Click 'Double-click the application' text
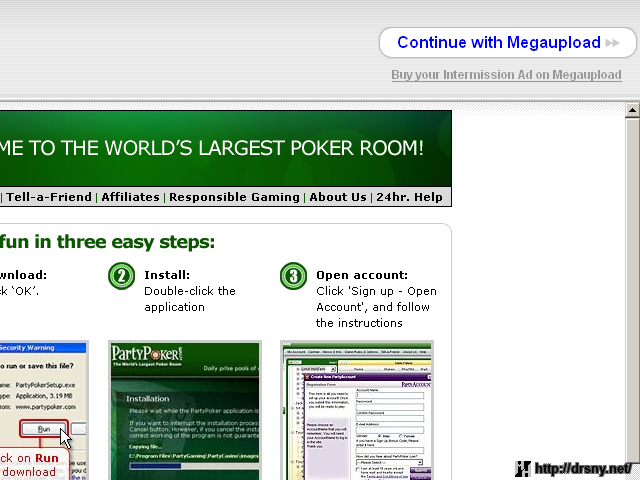Screen dimensions: 640x480 click(x=190, y=299)
